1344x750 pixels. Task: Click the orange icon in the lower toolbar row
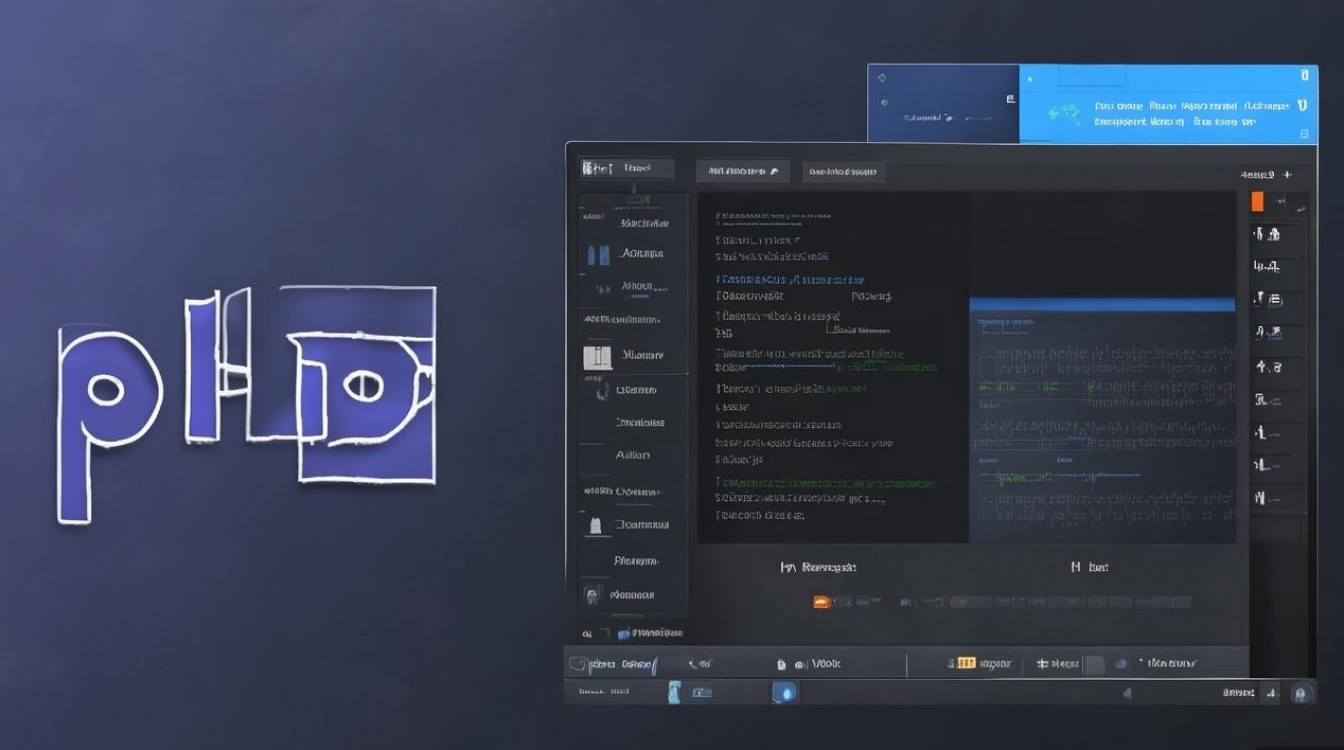[821, 602]
